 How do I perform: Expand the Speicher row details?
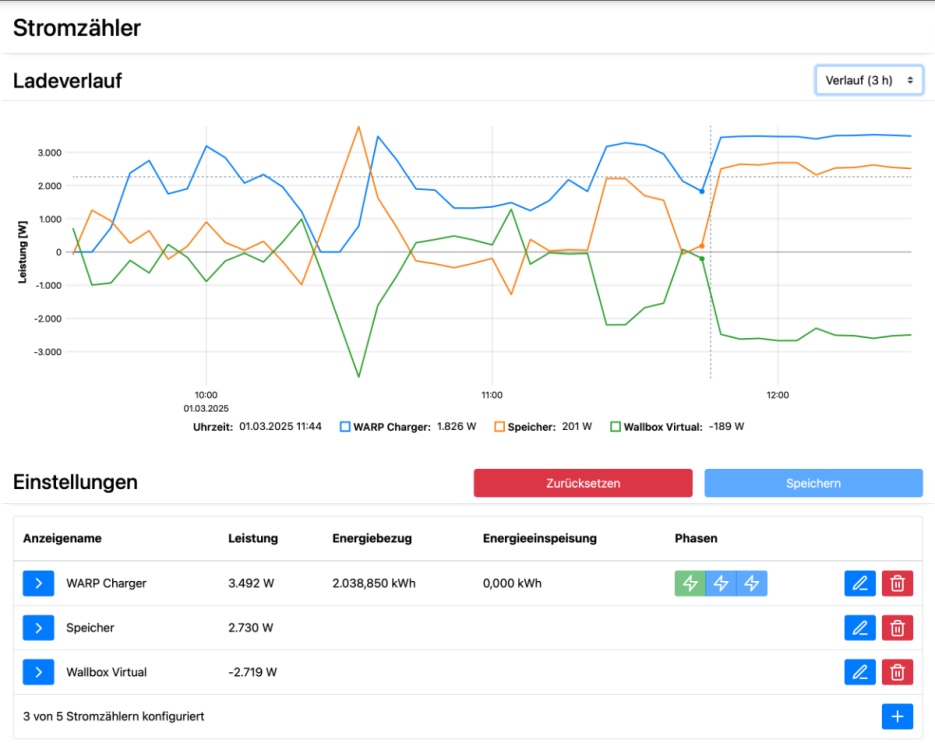(x=38, y=628)
